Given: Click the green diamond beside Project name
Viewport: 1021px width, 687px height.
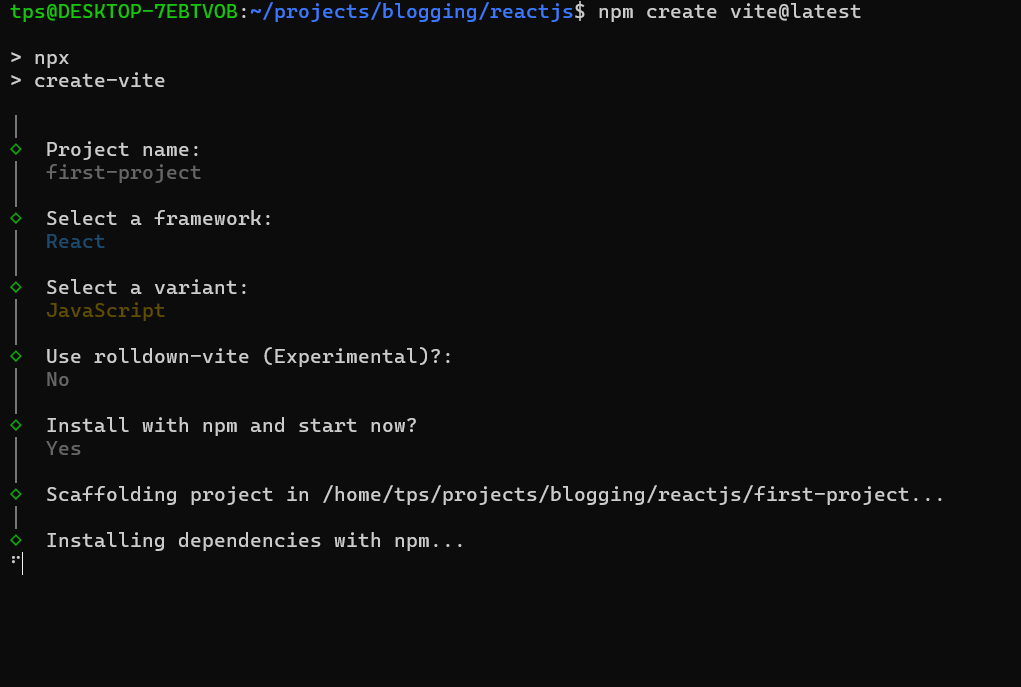Looking at the screenshot, I should click(16, 149).
